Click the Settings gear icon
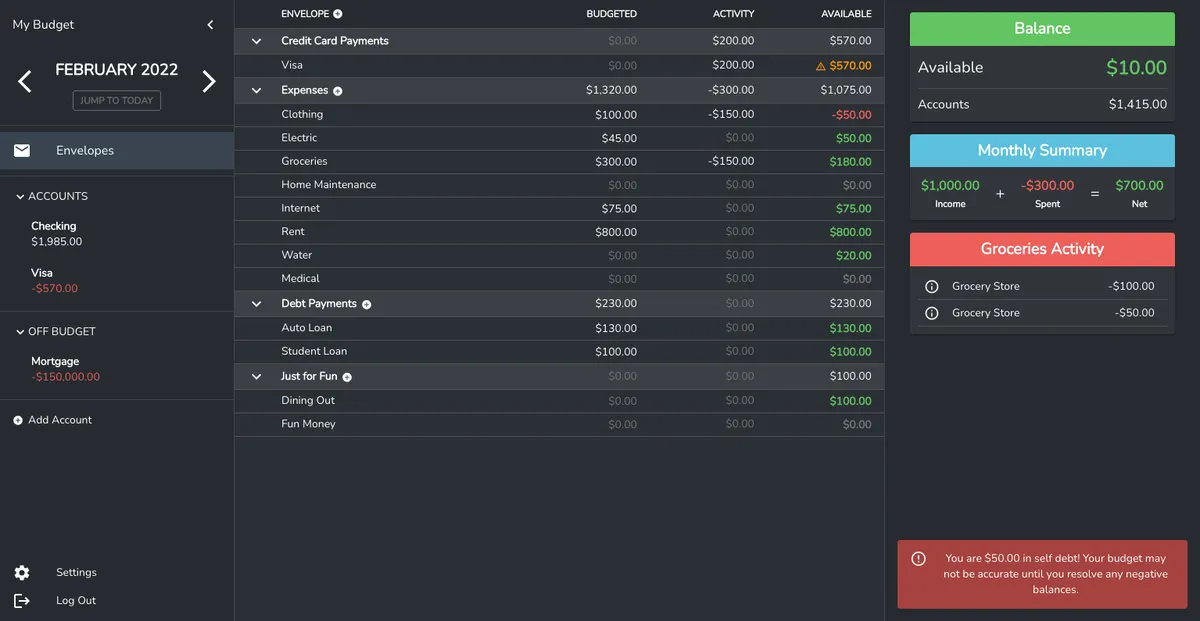The width and height of the screenshot is (1200, 621). (21, 572)
